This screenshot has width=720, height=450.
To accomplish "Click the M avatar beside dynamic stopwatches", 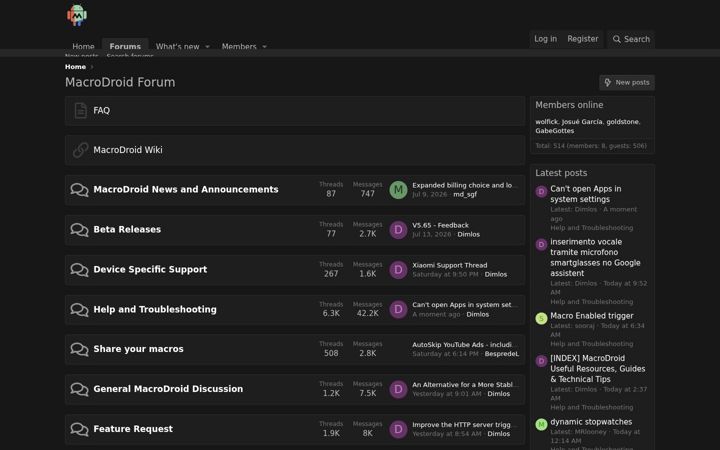I will click(x=541, y=424).
